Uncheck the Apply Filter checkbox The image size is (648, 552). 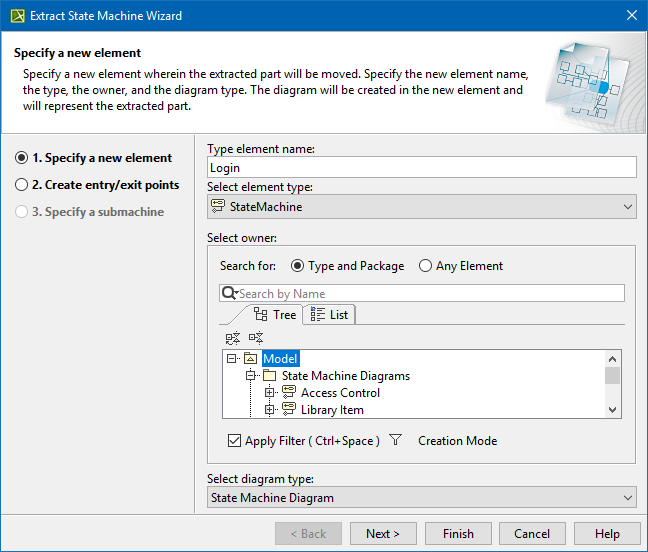(235, 441)
